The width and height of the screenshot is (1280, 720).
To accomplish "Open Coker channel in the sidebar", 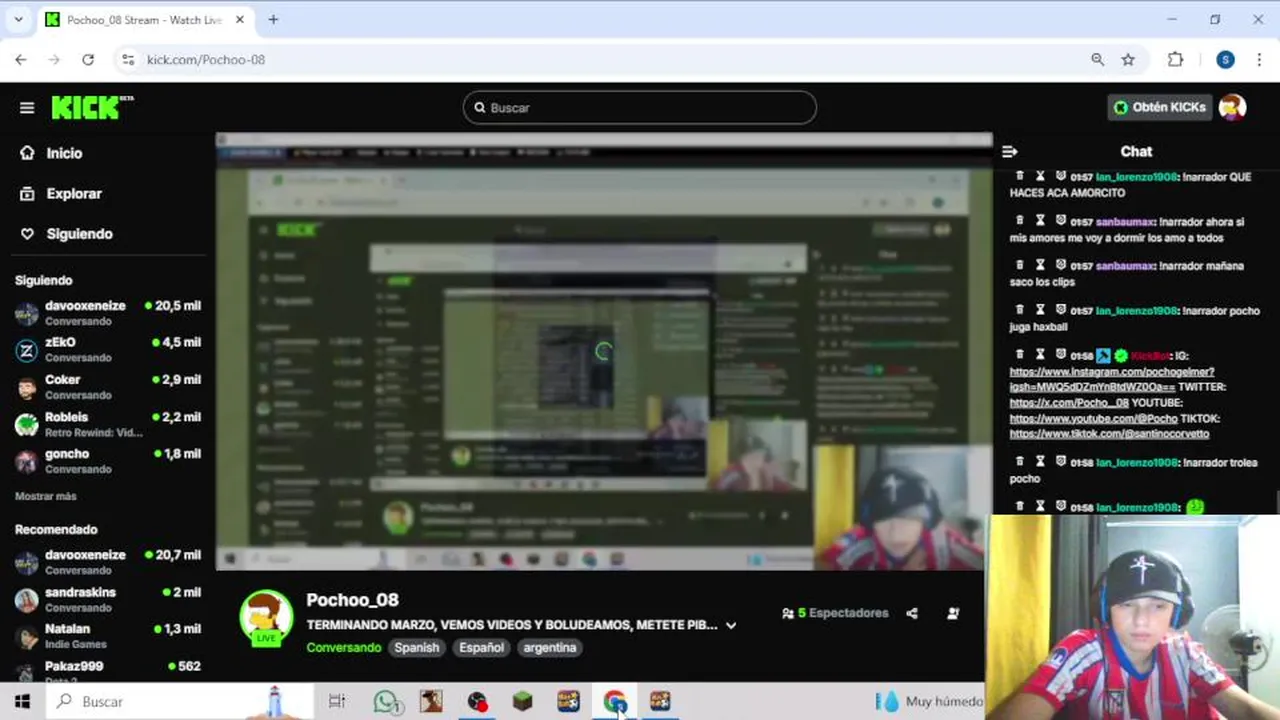I will (108, 387).
